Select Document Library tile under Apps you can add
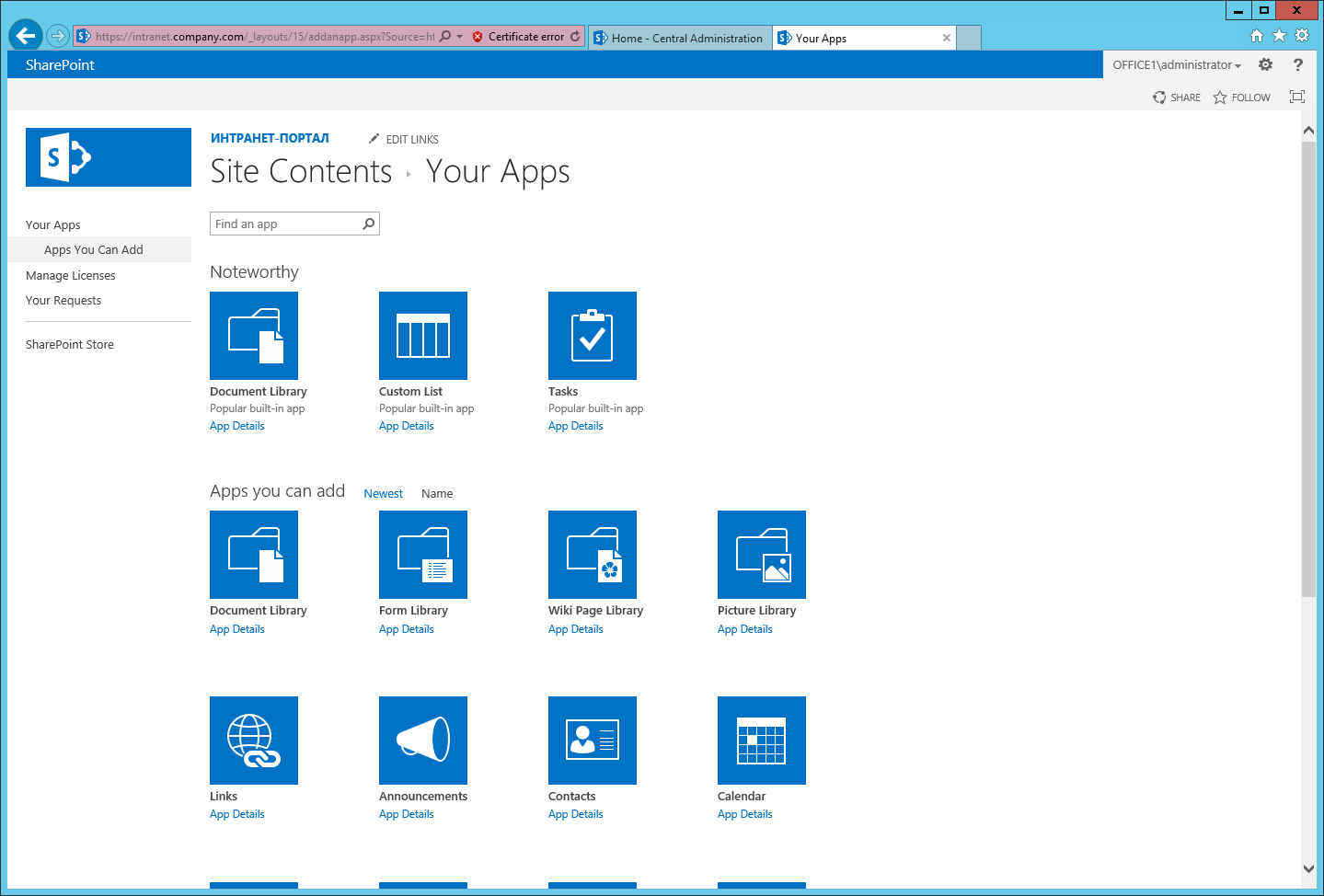Viewport: 1324px width, 896px height. (254, 555)
